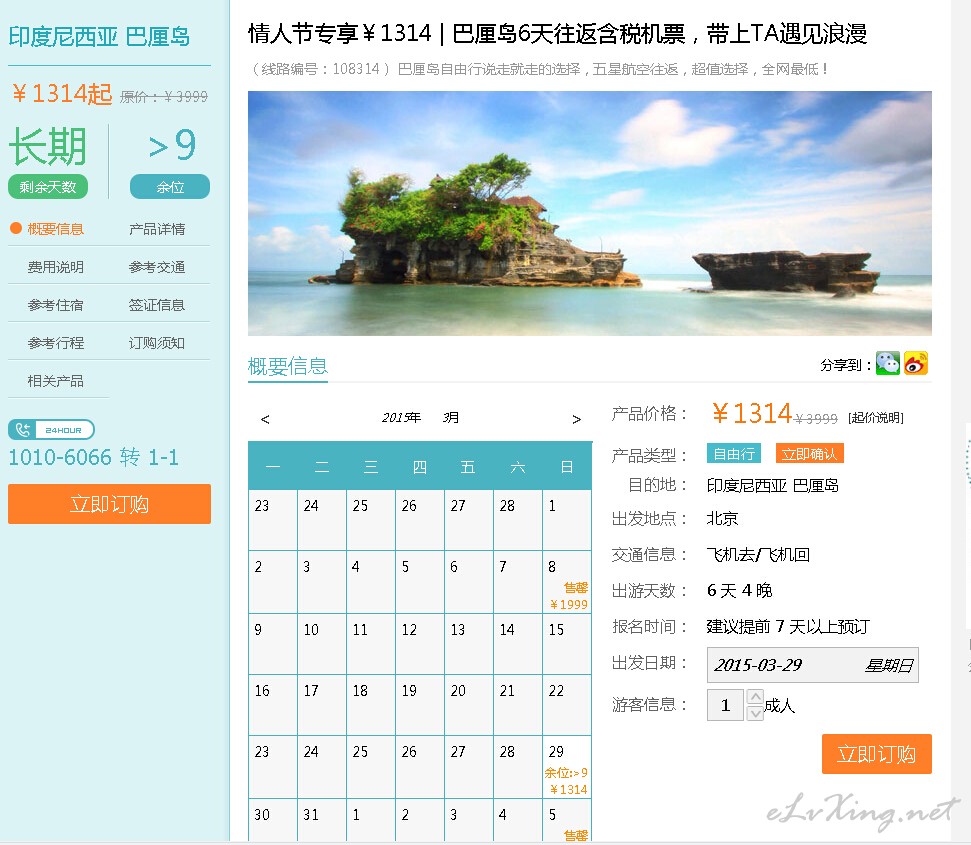Jump to 参考行程 section
The image size is (971, 845).
[x=56, y=343]
